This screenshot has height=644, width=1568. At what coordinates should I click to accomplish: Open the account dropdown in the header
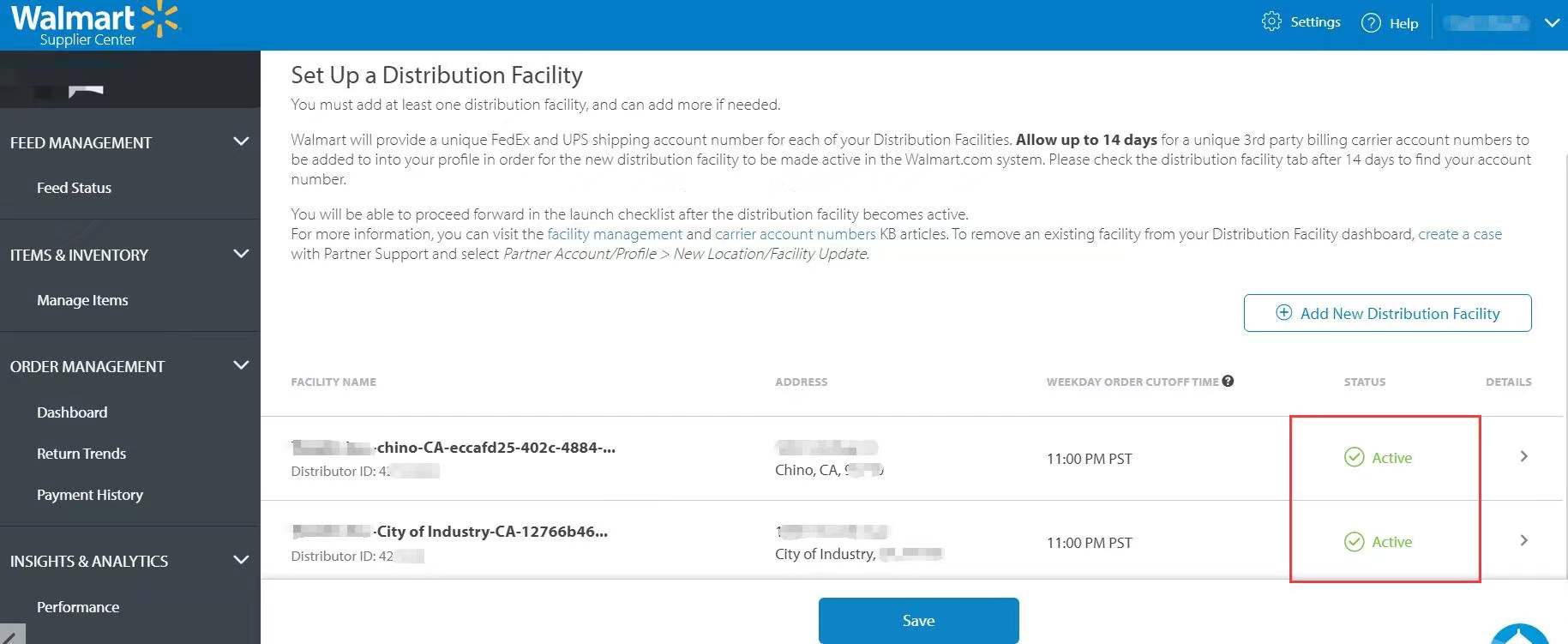tap(1552, 23)
